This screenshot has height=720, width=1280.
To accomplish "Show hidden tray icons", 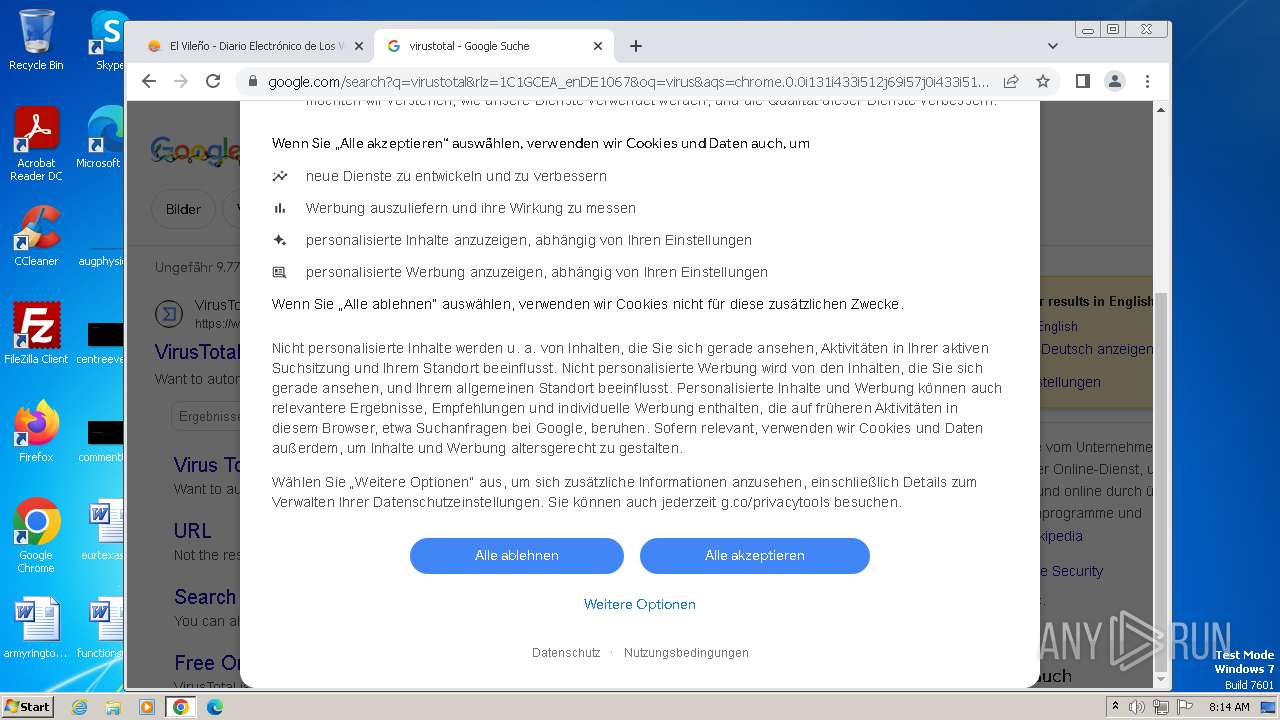I will click(x=1116, y=707).
